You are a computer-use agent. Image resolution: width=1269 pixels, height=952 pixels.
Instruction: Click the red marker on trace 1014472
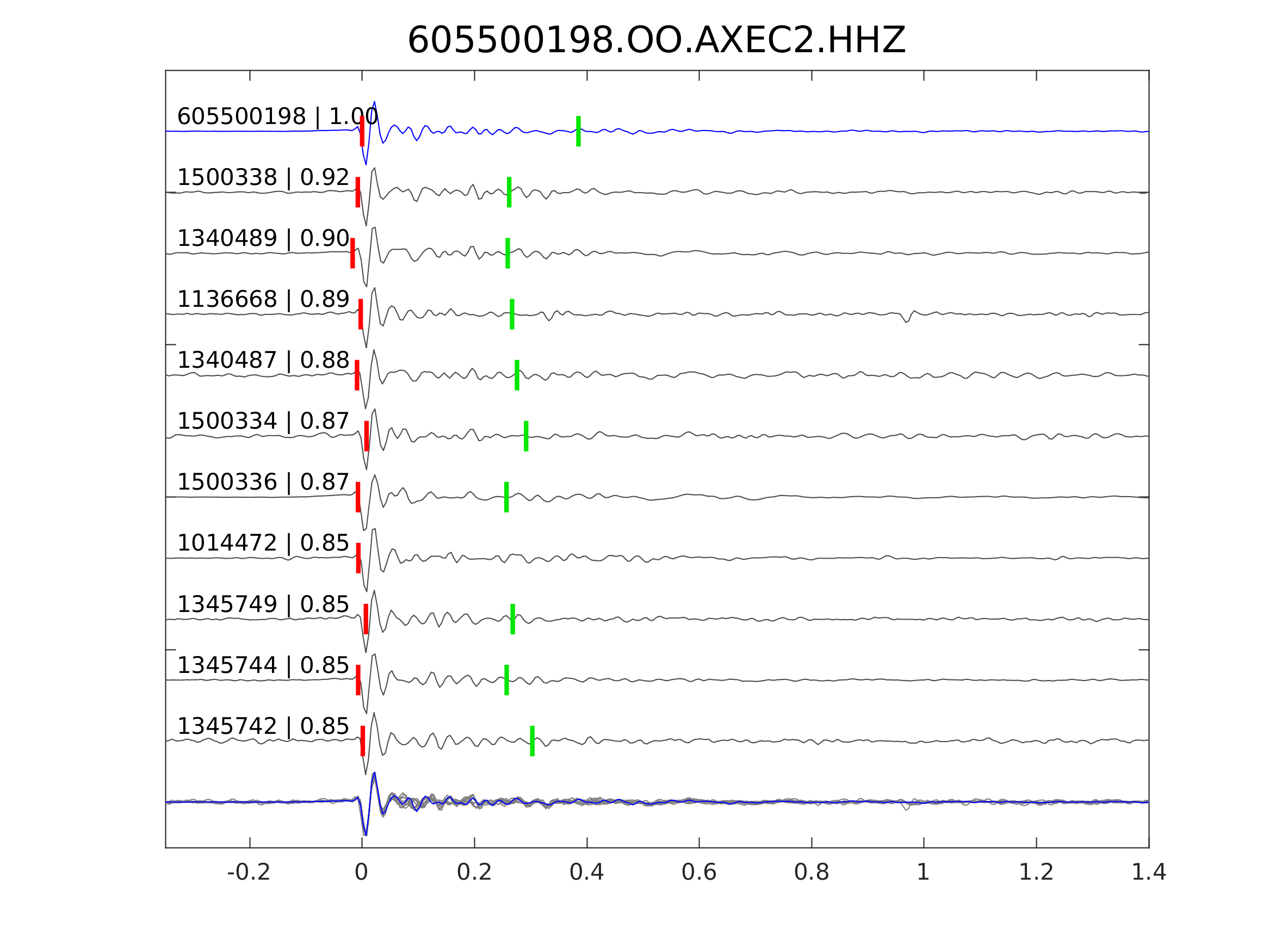coord(358,558)
